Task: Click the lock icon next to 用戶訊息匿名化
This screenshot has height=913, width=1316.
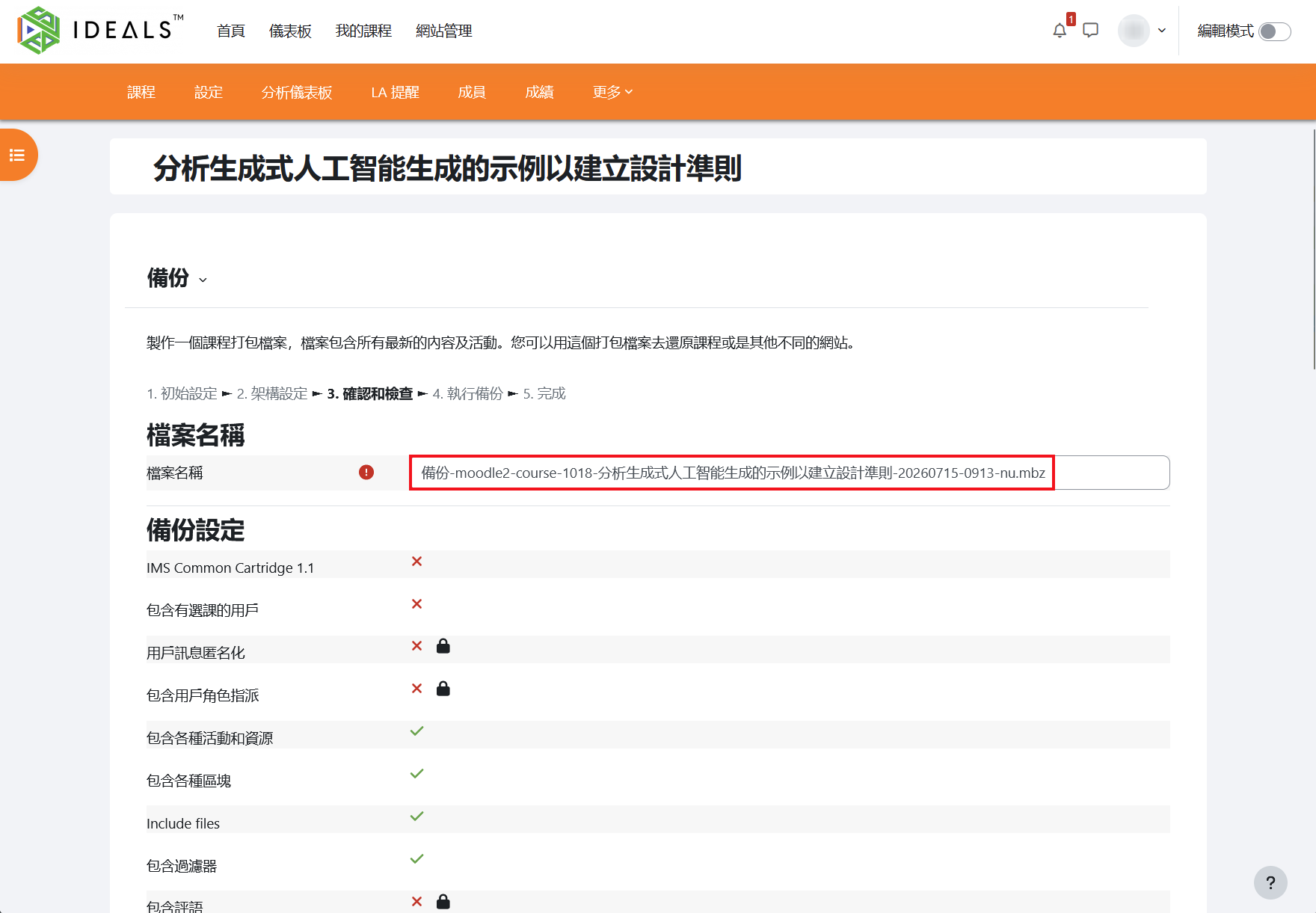Action: tap(443, 646)
